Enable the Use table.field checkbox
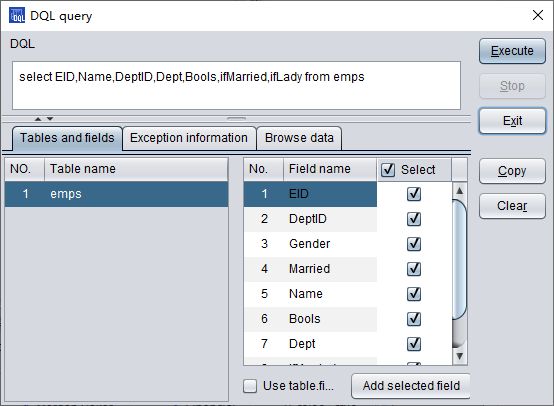This screenshot has height=406, width=554. pos(250,386)
